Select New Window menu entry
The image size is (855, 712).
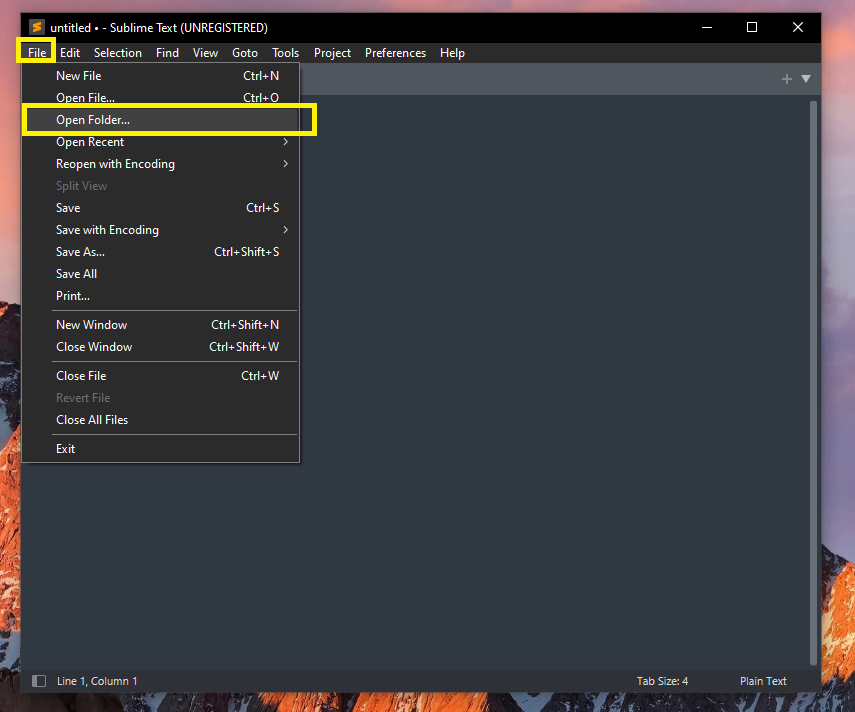point(161,325)
